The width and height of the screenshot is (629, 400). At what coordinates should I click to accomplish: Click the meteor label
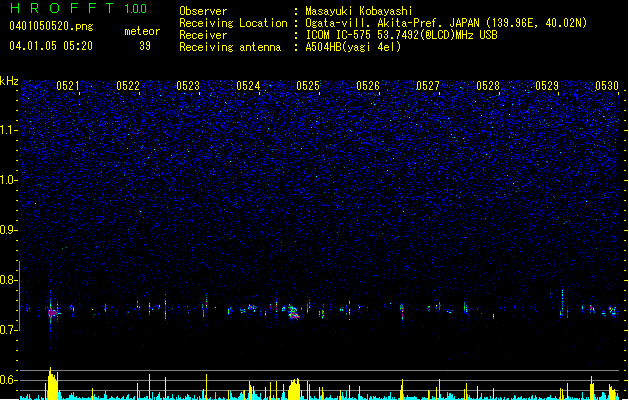coord(142,31)
